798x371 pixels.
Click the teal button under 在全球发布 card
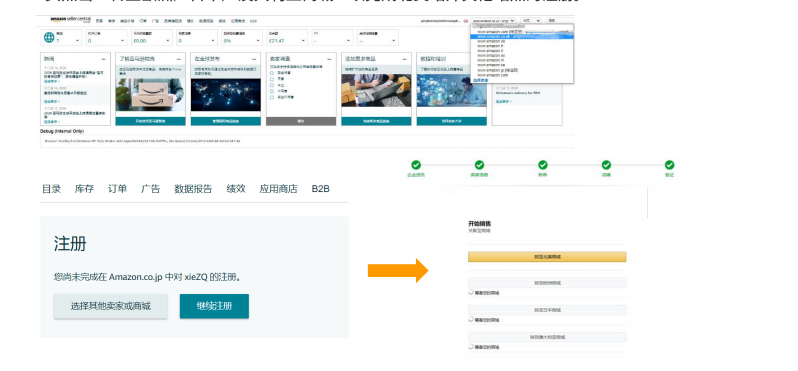point(225,121)
